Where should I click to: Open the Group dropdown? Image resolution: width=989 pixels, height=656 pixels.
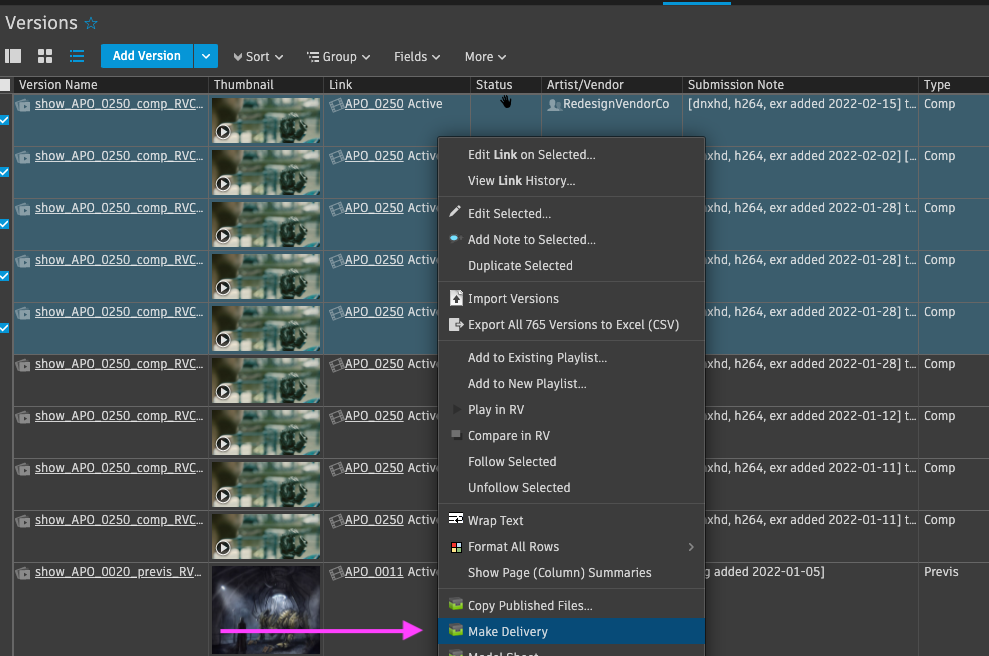[338, 57]
